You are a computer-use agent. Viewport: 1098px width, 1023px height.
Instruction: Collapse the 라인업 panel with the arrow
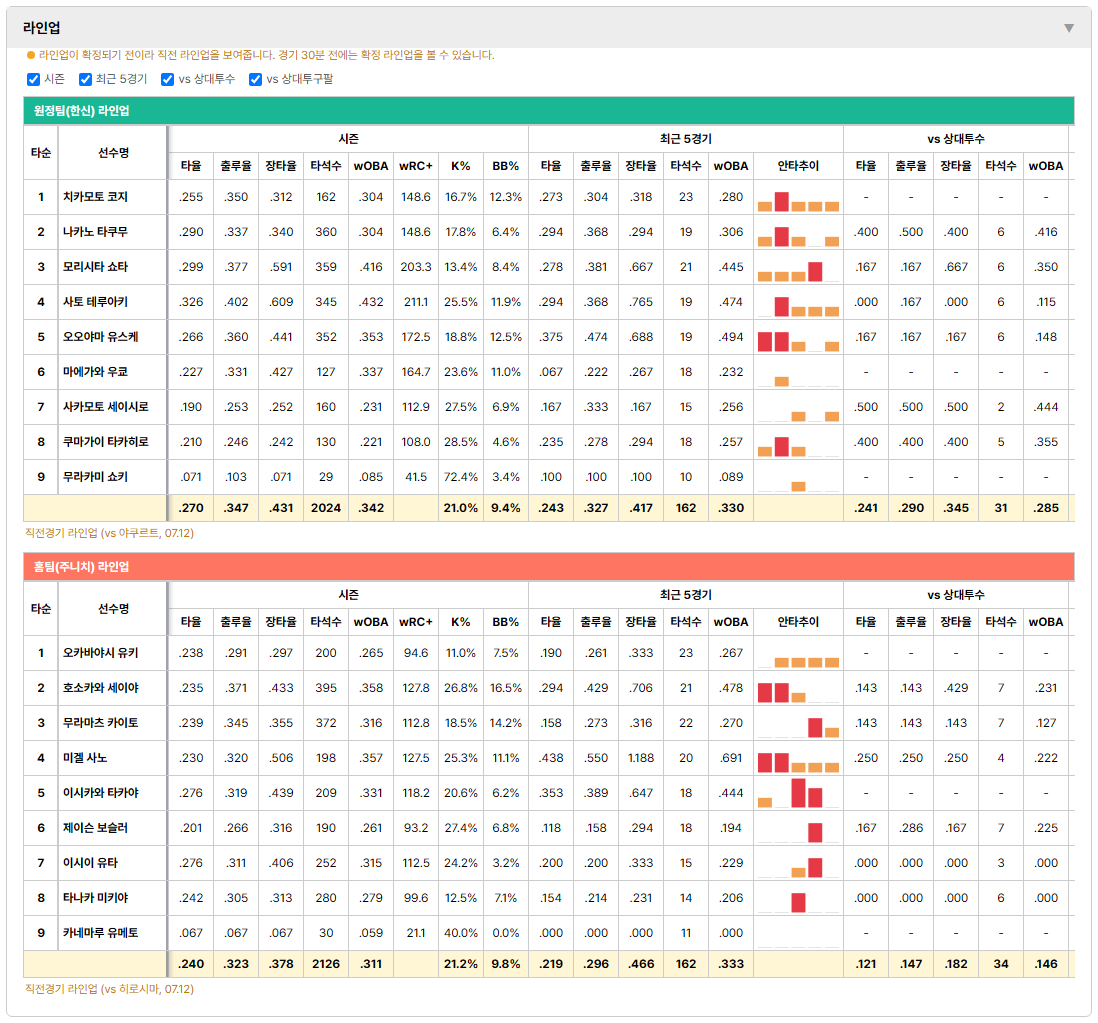tap(1069, 28)
